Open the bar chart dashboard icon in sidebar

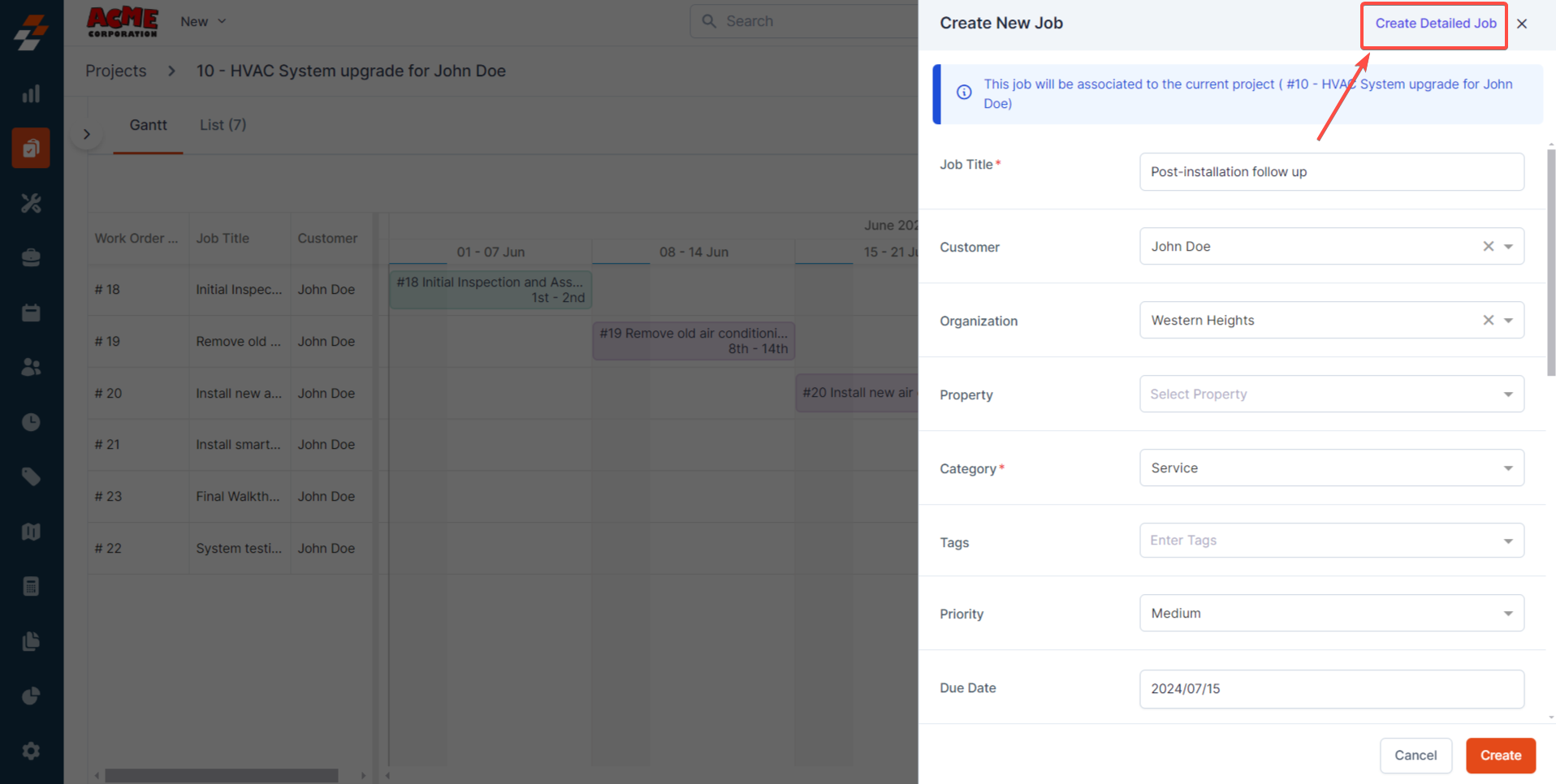click(31, 94)
